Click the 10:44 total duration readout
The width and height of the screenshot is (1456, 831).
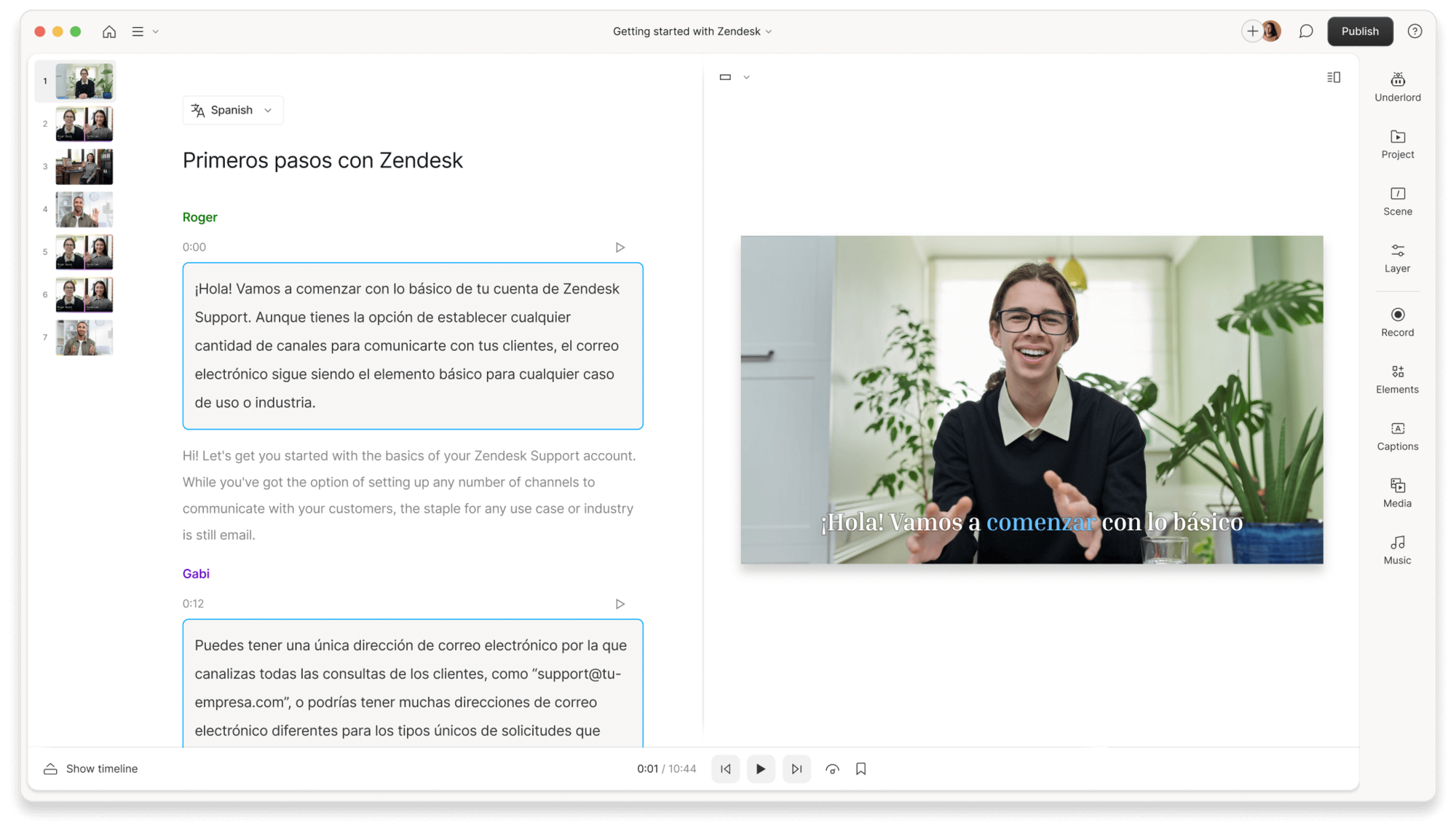[x=682, y=769]
